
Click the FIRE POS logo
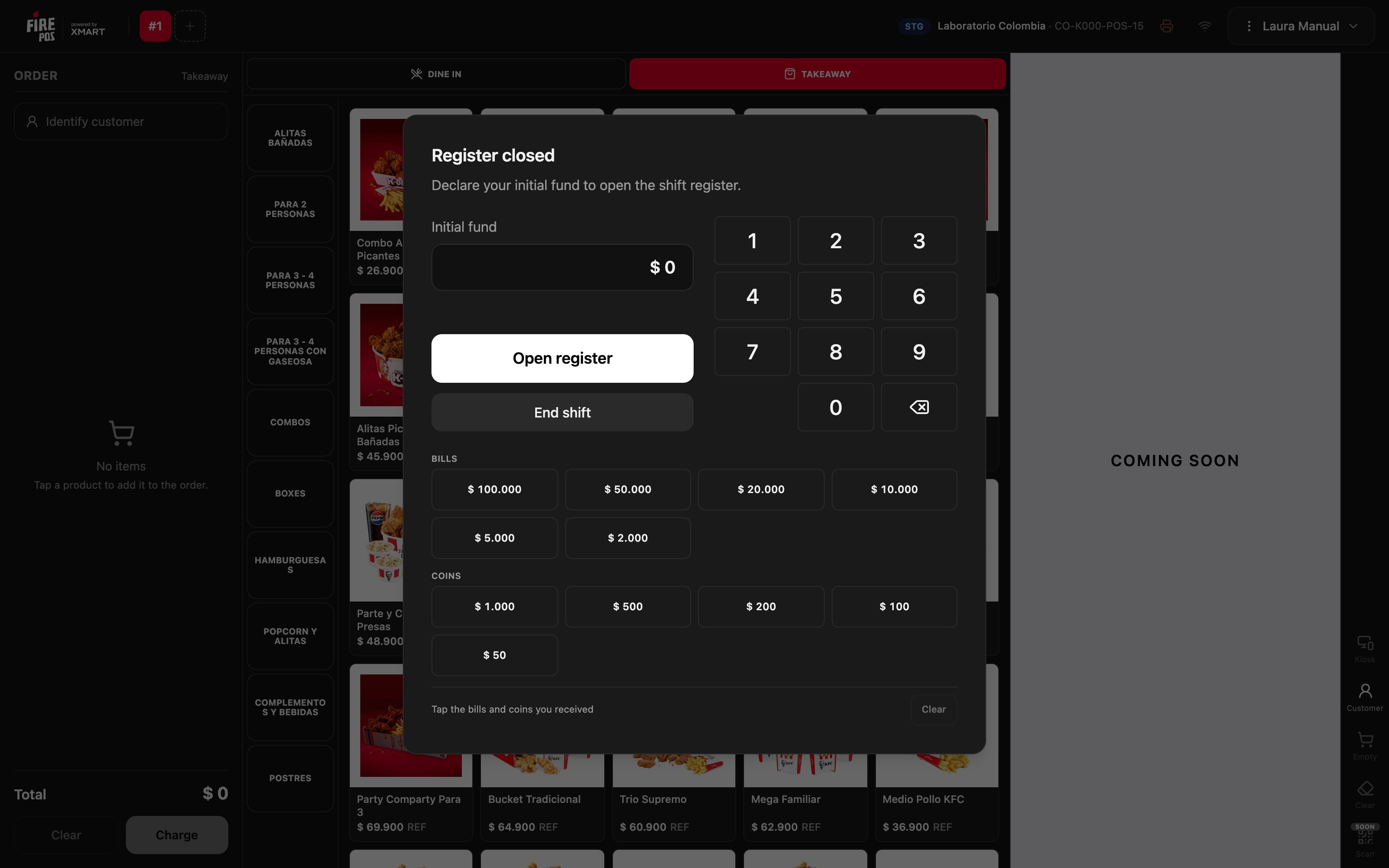41,26
